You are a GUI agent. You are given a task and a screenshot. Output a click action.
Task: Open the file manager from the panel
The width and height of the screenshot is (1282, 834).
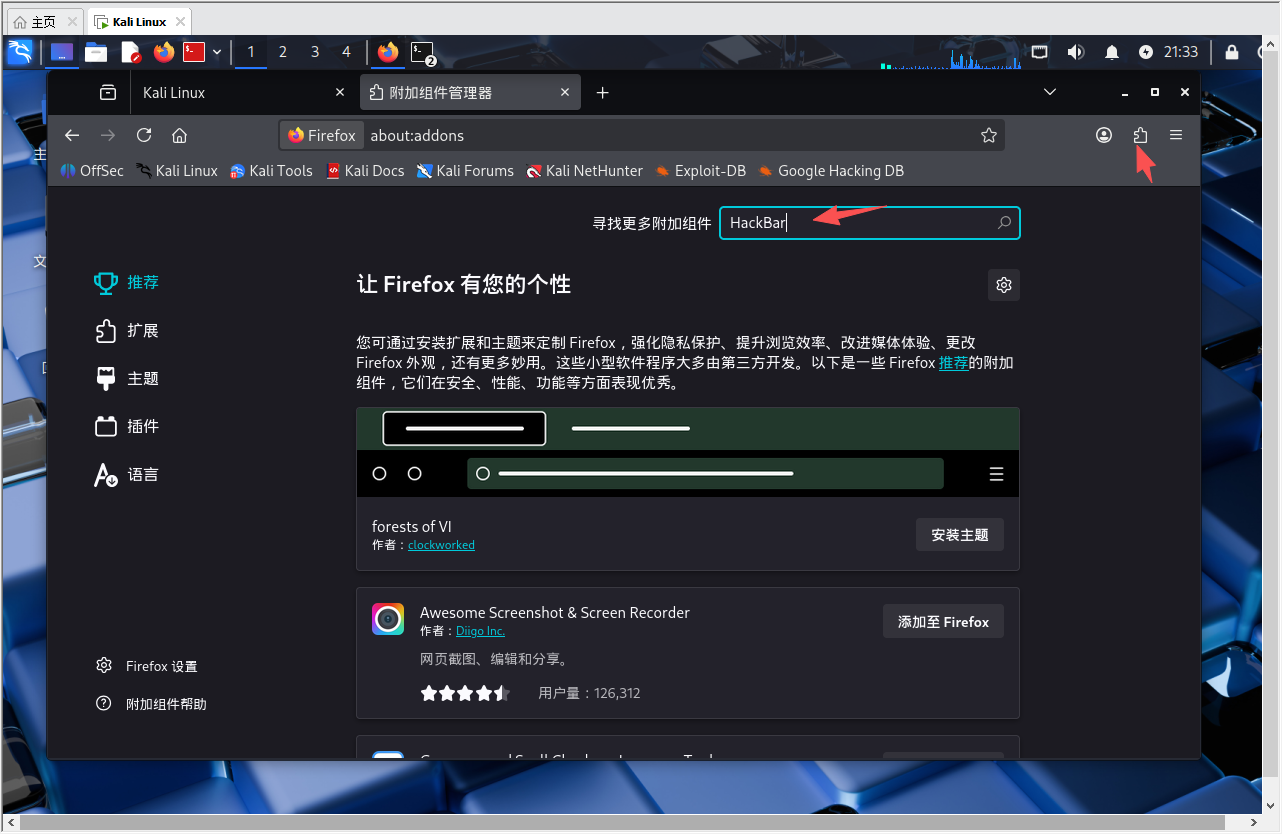click(x=96, y=52)
